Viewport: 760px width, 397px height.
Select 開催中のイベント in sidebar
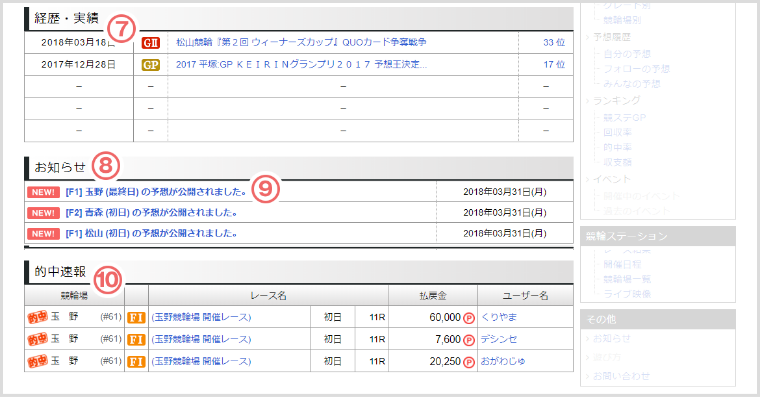click(x=641, y=196)
